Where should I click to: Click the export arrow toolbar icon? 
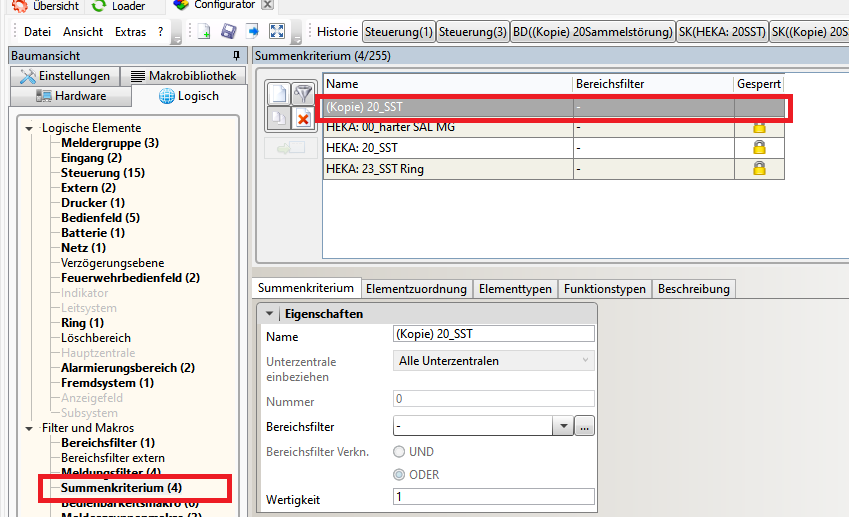(252, 31)
